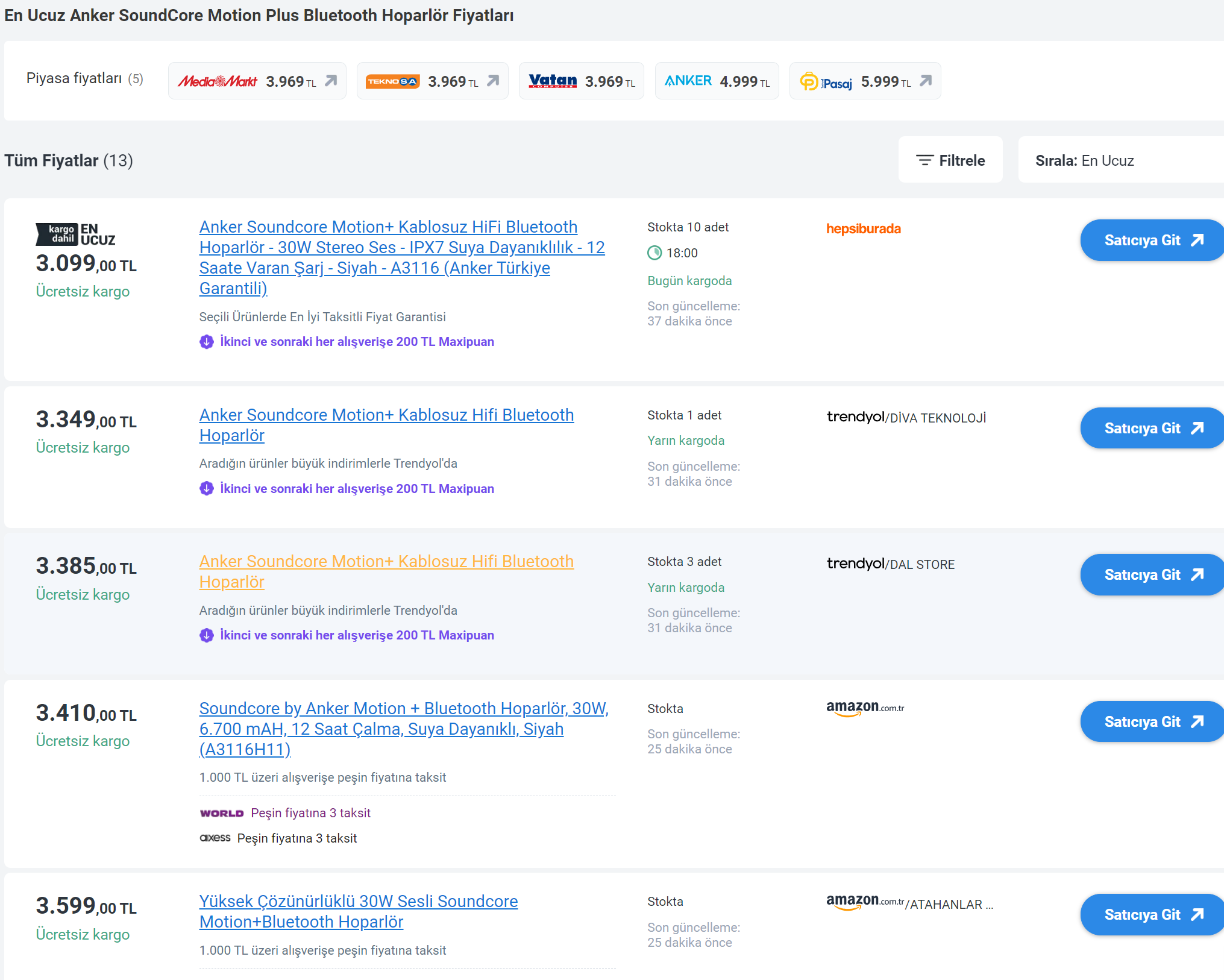The height and width of the screenshot is (980, 1224).
Task: Open MediaMarkt 3.969 TL price chip
Action: click(257, 81)
